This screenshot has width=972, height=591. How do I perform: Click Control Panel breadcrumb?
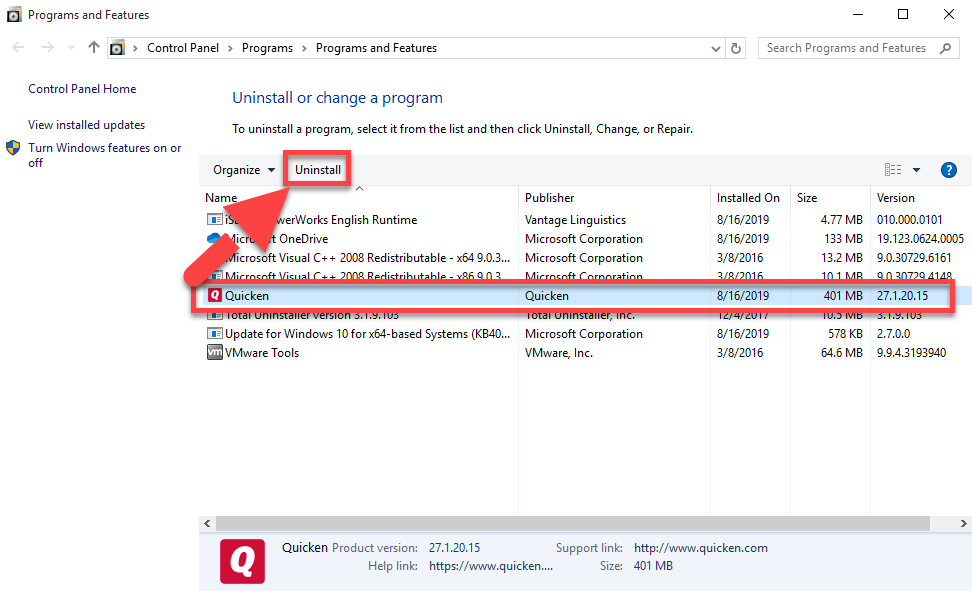pyautogui.click(x=183, y=48)
